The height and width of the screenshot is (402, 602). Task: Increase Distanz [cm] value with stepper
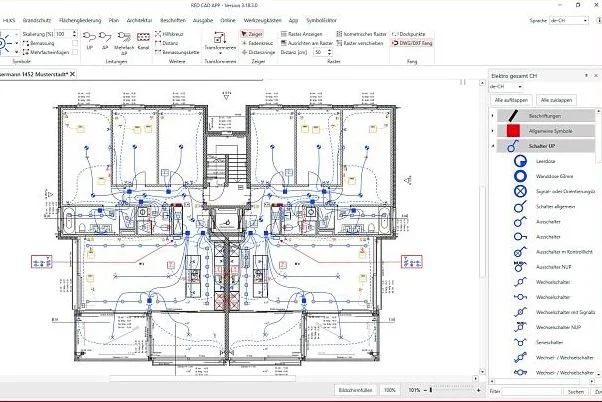coord(329,50)
